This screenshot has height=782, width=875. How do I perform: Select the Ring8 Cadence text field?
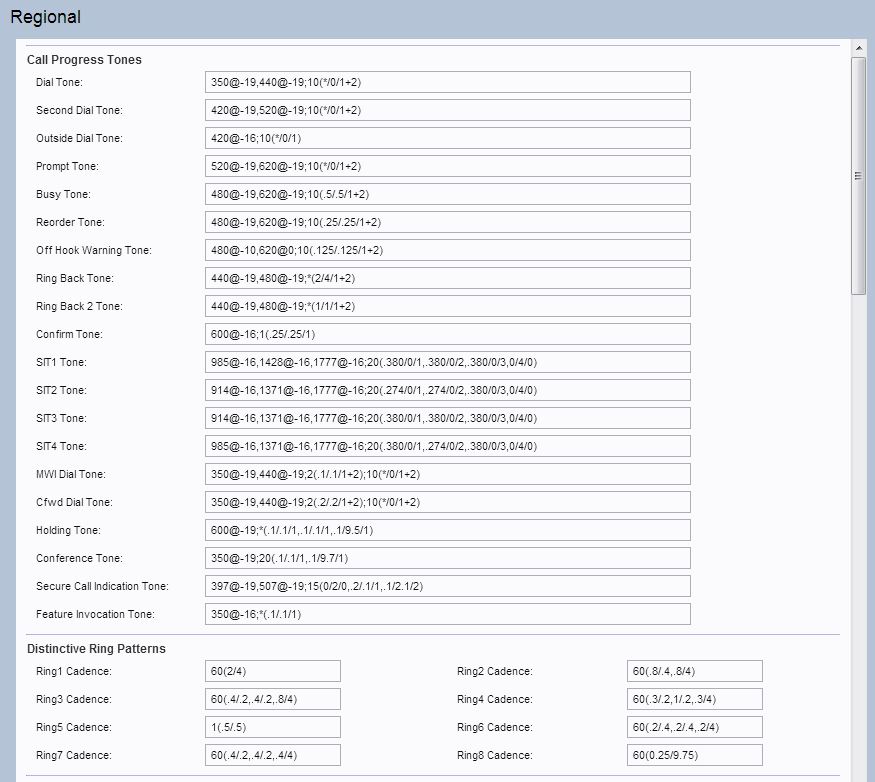[694, 755]
